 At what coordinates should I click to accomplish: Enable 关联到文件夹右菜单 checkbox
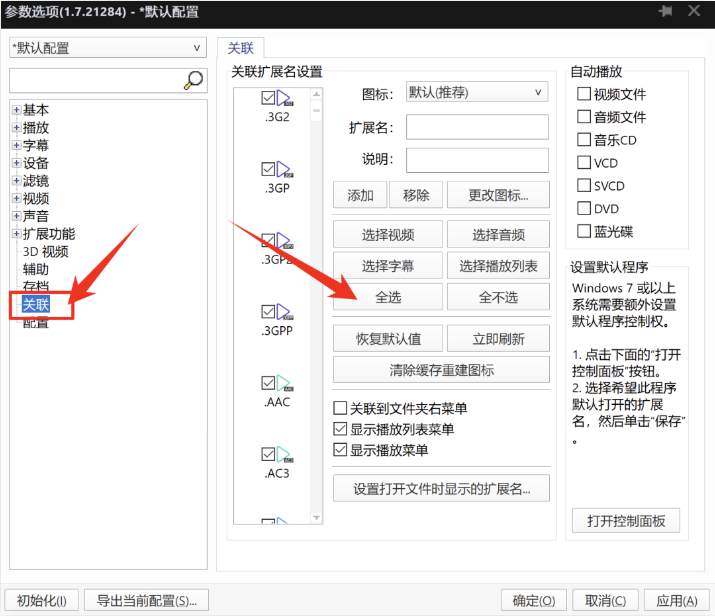point(340,408)
